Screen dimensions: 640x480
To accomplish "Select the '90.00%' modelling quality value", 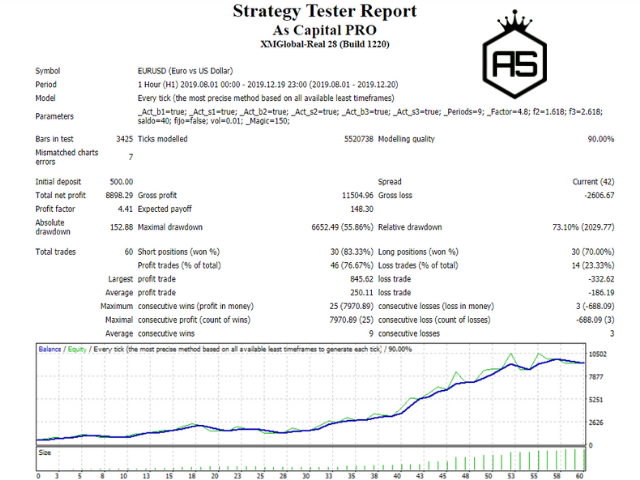I will 601,139.
